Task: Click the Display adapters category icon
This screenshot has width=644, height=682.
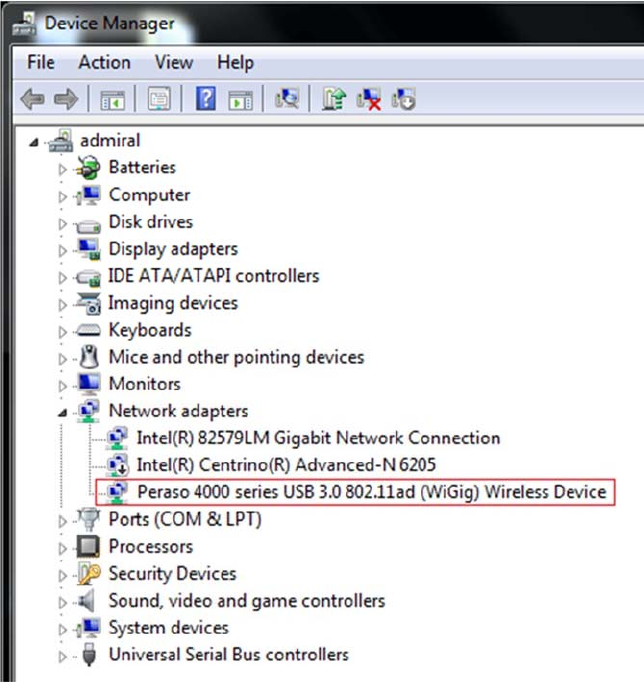Action: pos(89,250)
